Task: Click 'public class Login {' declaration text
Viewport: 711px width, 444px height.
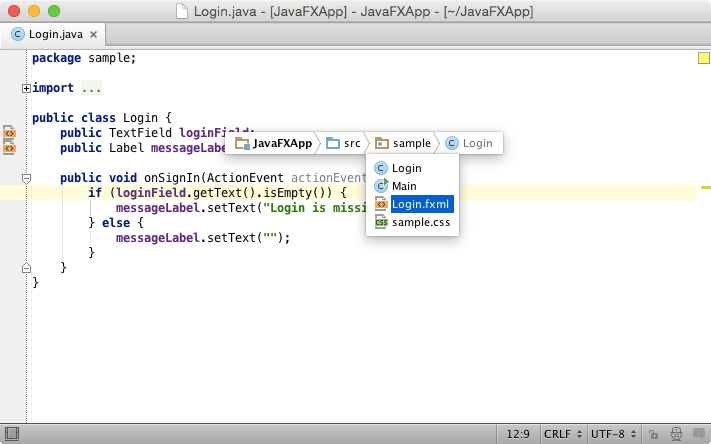Action: coord(102,118)
